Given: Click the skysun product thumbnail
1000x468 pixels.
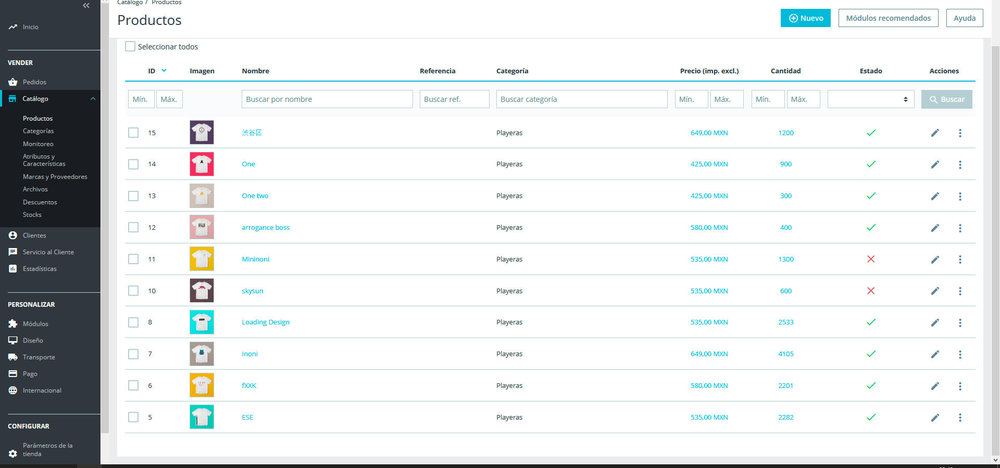Looking at the screenshot, I should point(202,291).
